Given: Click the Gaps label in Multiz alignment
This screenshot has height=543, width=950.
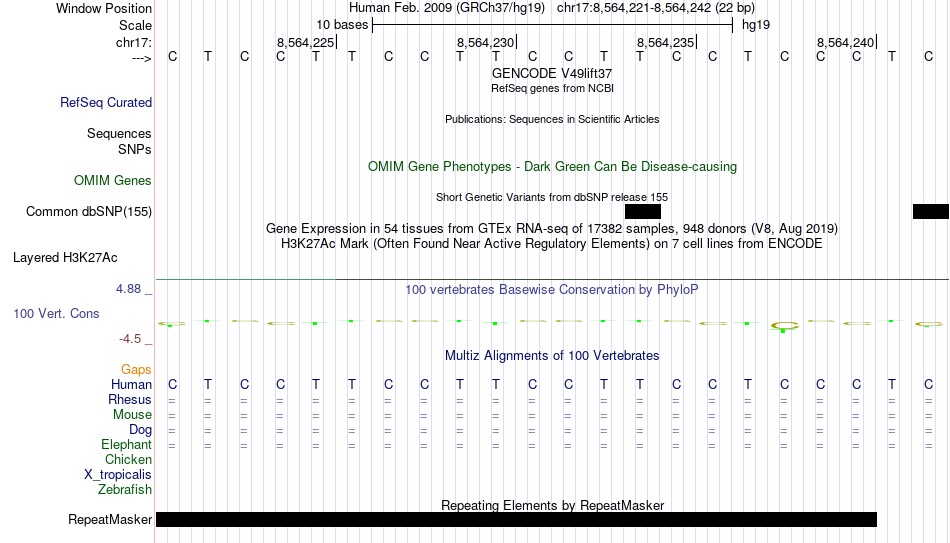Looking at the screenshot, I should click(136, 370).
